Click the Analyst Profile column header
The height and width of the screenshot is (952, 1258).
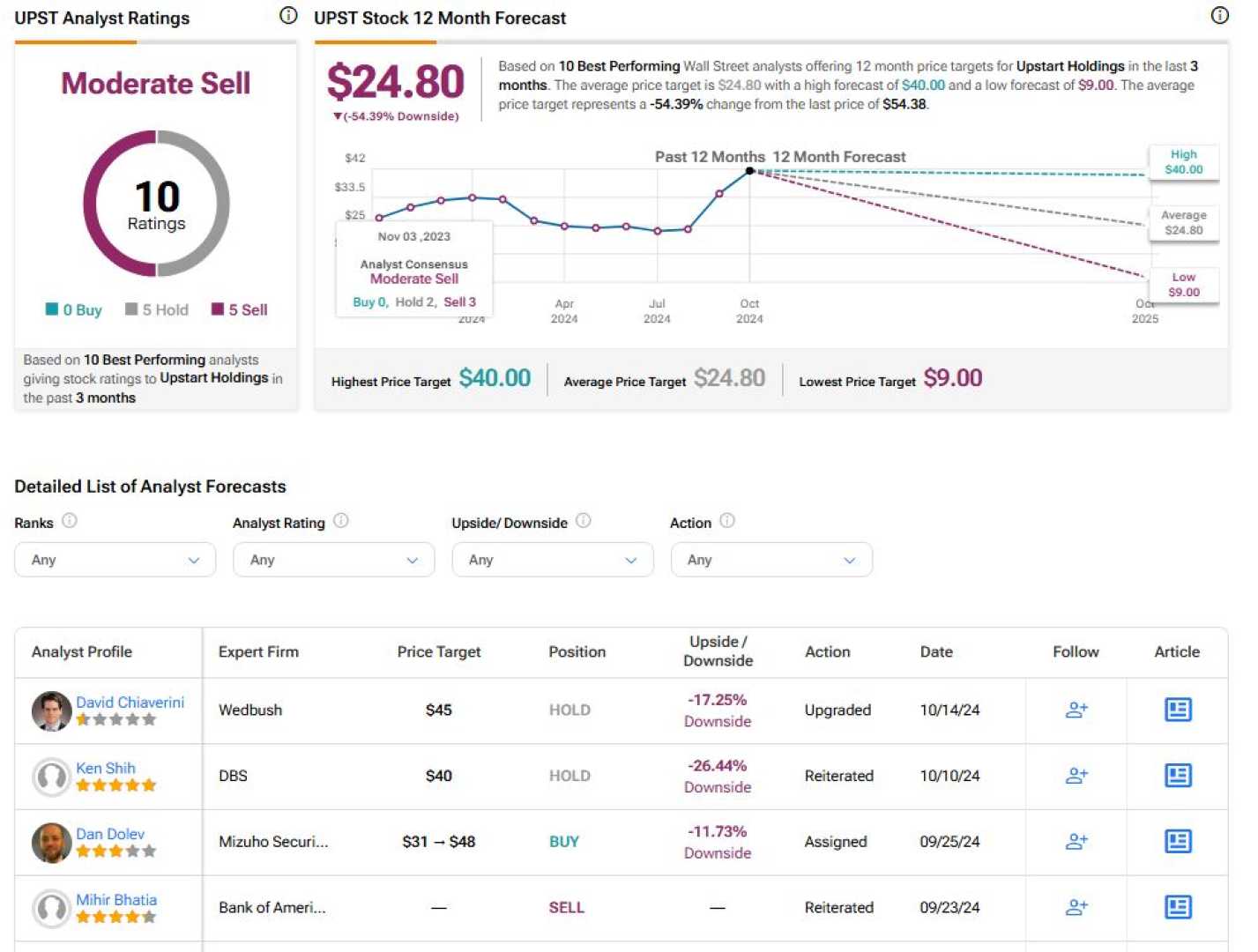pos(82,651)
